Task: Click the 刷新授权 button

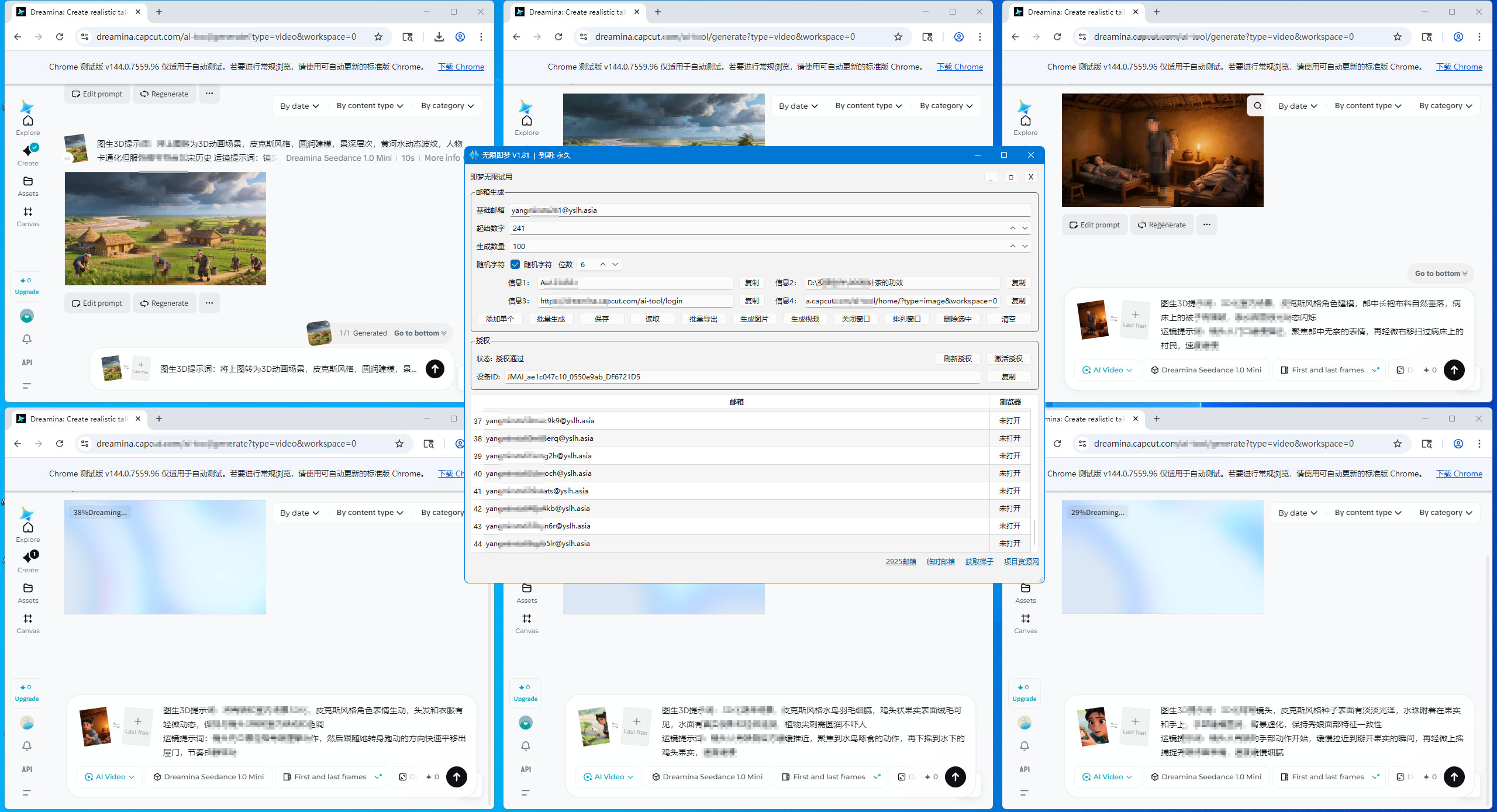Action: [957, 358]
